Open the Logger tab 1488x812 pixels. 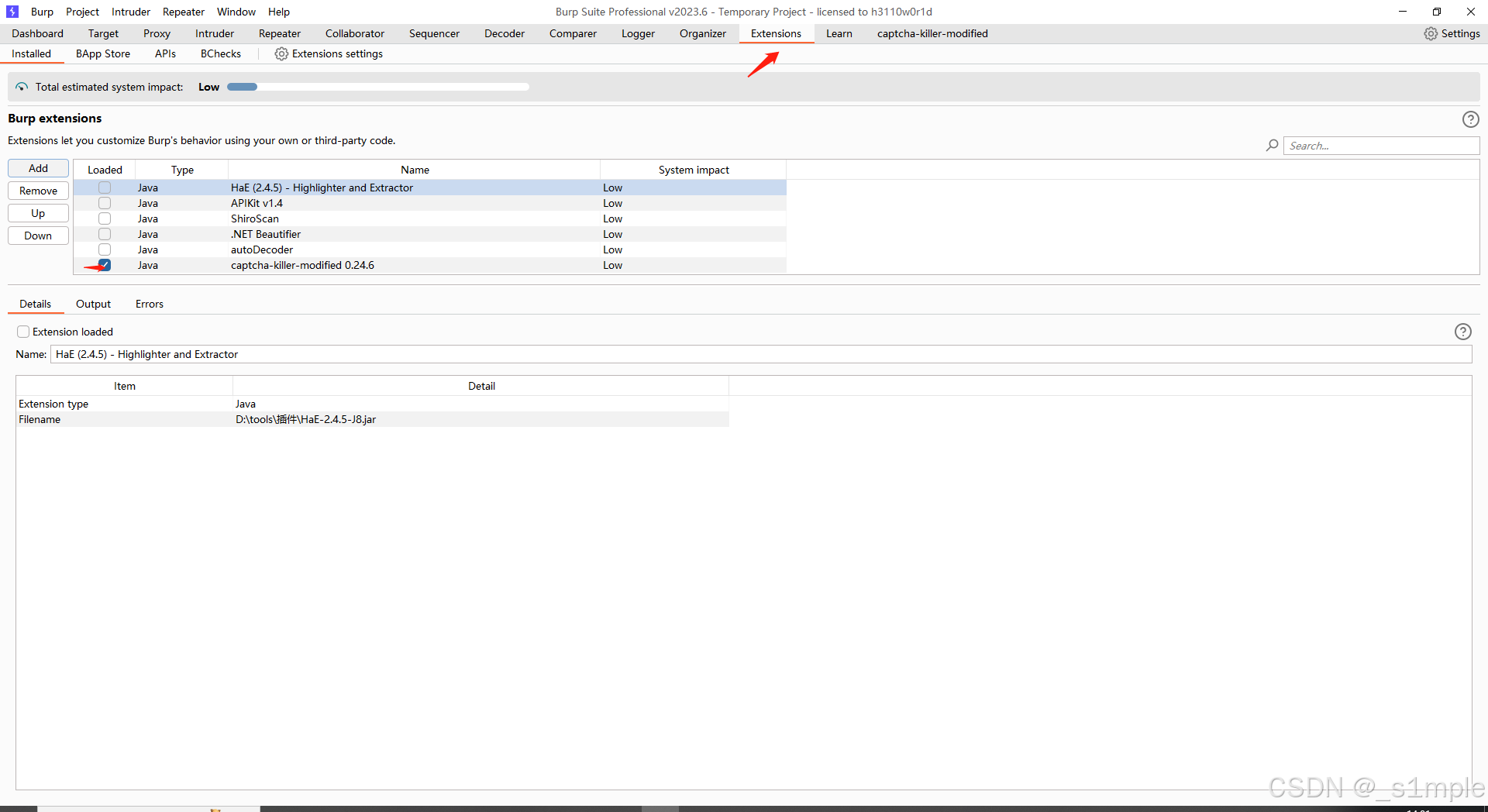pyautogui.click(x=638, y=33)
